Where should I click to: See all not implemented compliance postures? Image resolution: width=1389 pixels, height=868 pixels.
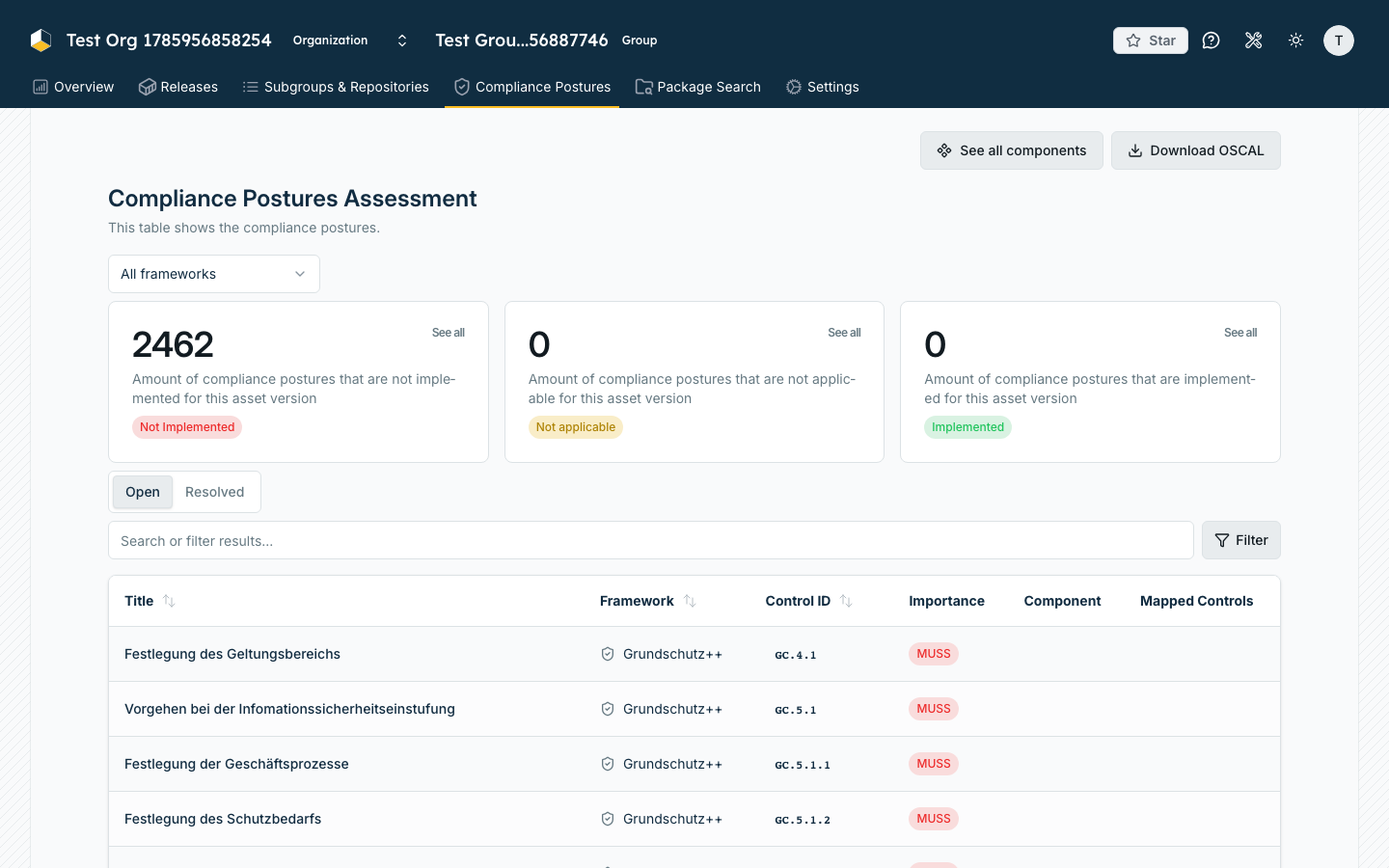click(449, 333)
